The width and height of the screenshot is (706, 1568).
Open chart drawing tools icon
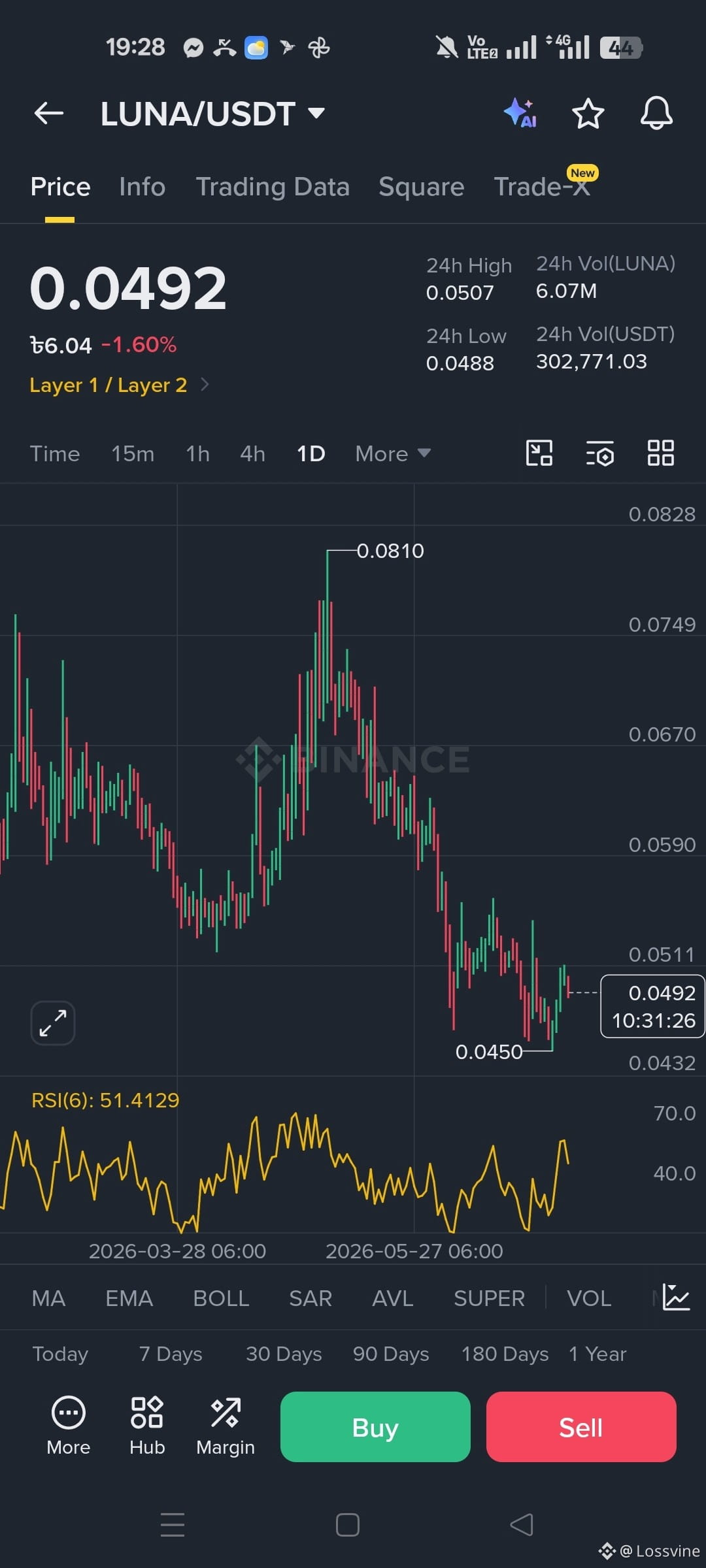[x=539, y=453]
